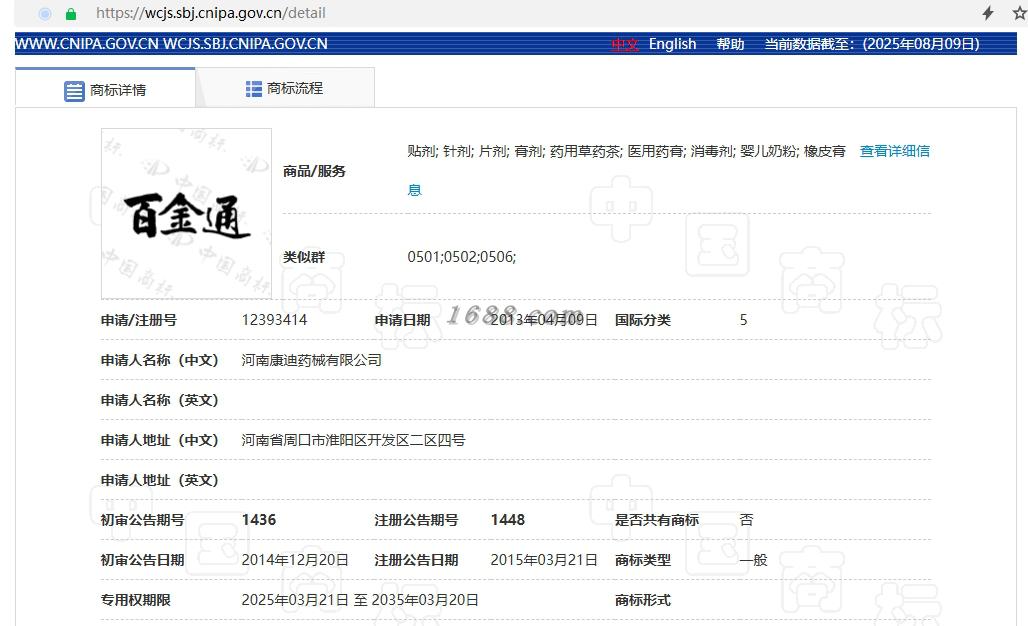Viewport: 1028px width, 626px height.
Task: Select application date 2013年04月09日
Action: click(x=544, y=320)
